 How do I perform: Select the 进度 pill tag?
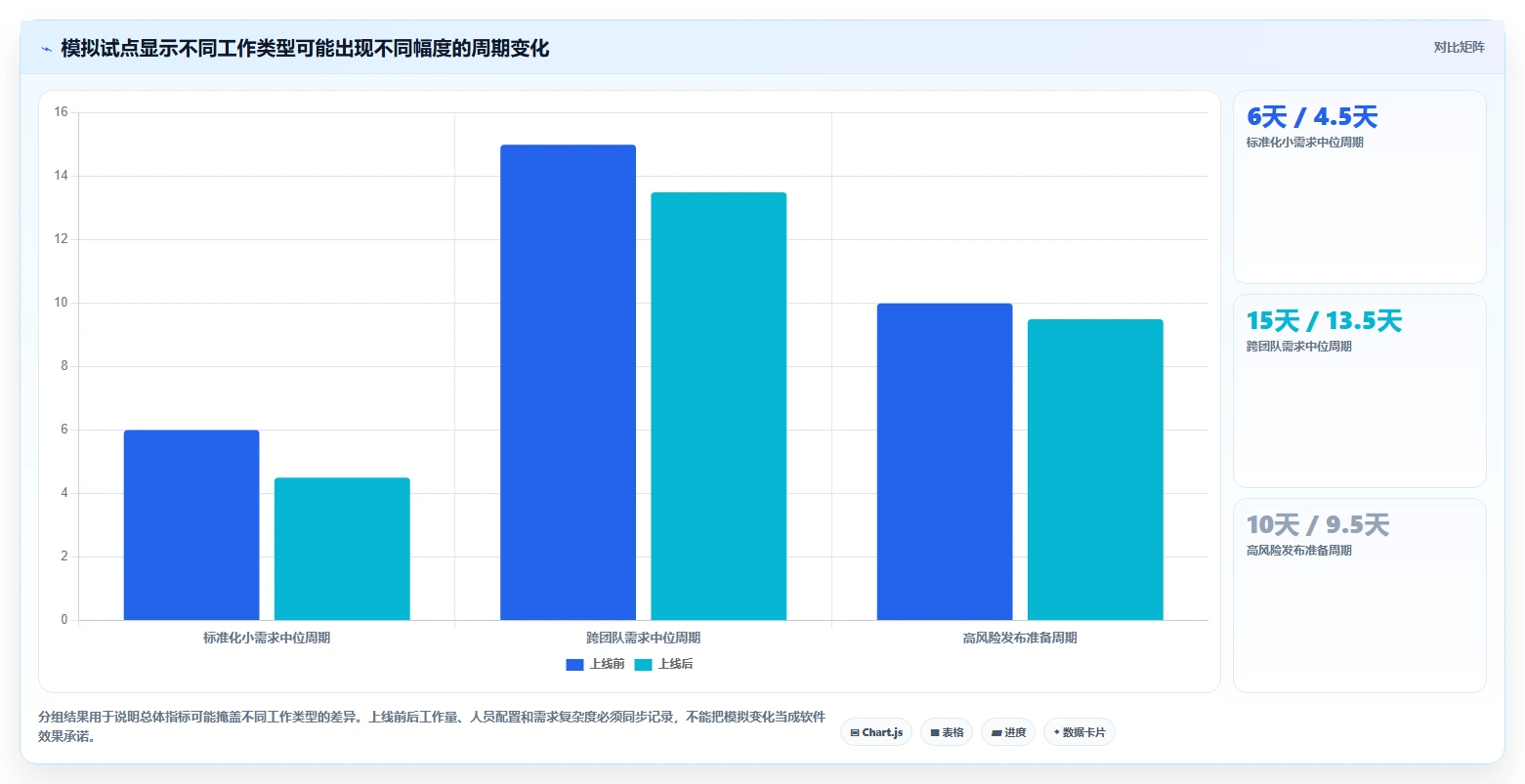tap(1008, 732)
